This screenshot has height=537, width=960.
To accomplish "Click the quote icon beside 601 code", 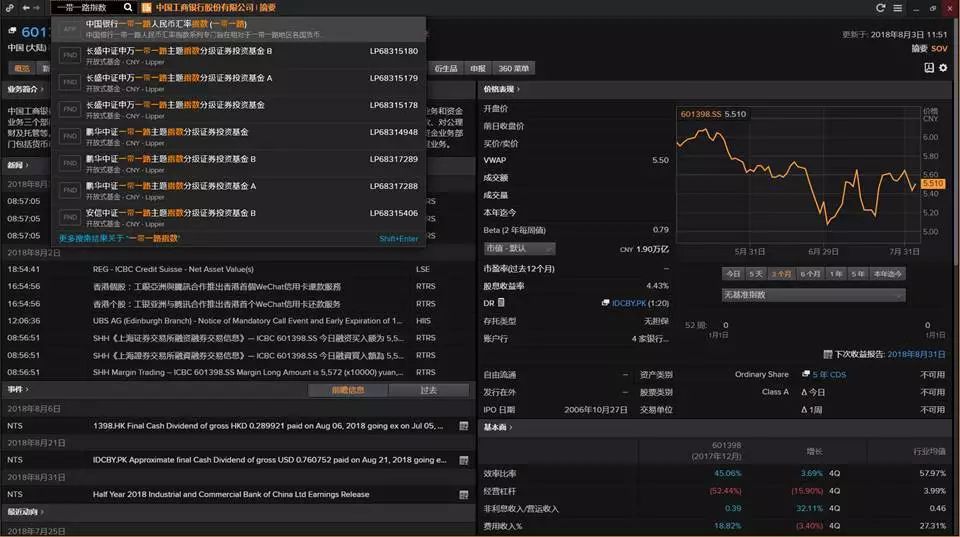I will pyautogui.click(x=12, y=30).
